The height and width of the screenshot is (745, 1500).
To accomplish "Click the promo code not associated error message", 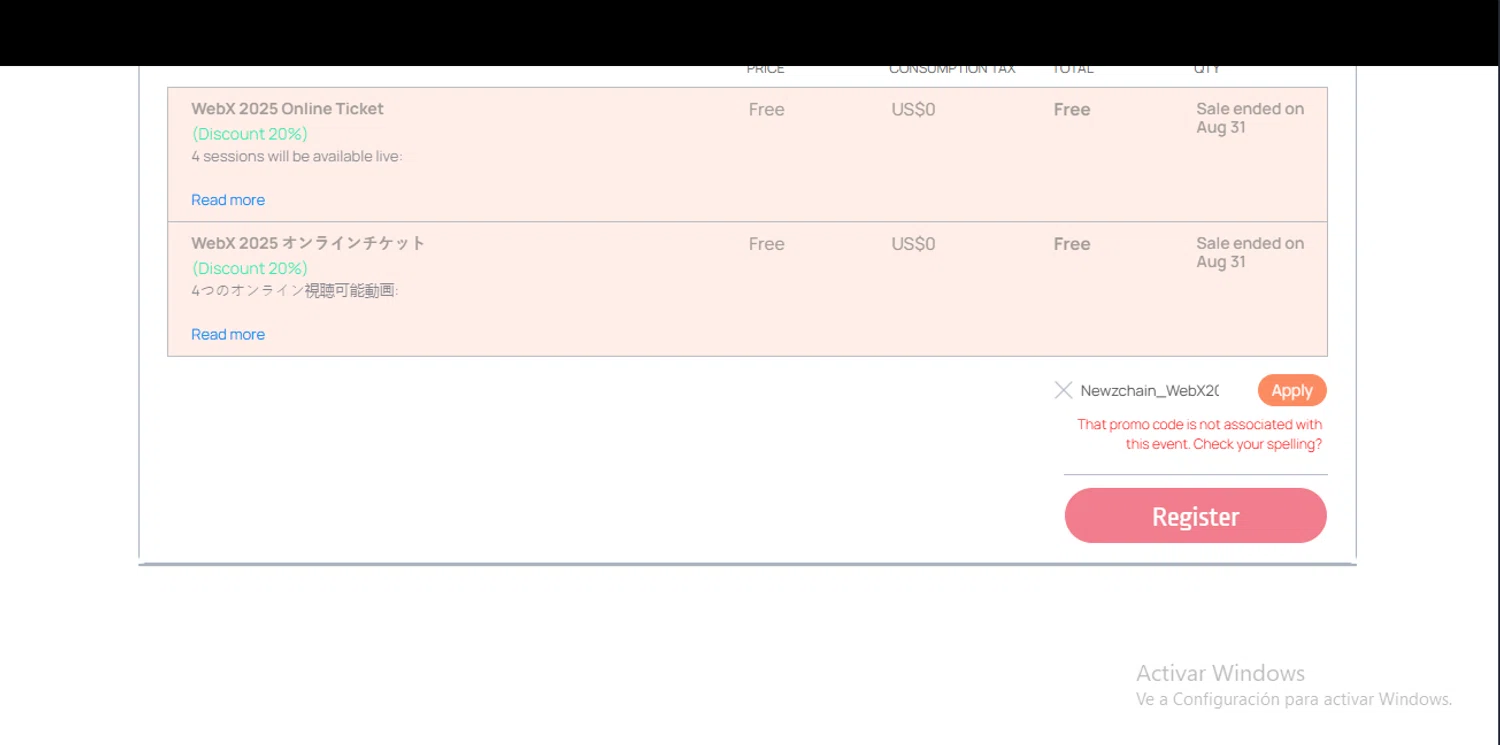I will pos(1200,434).
